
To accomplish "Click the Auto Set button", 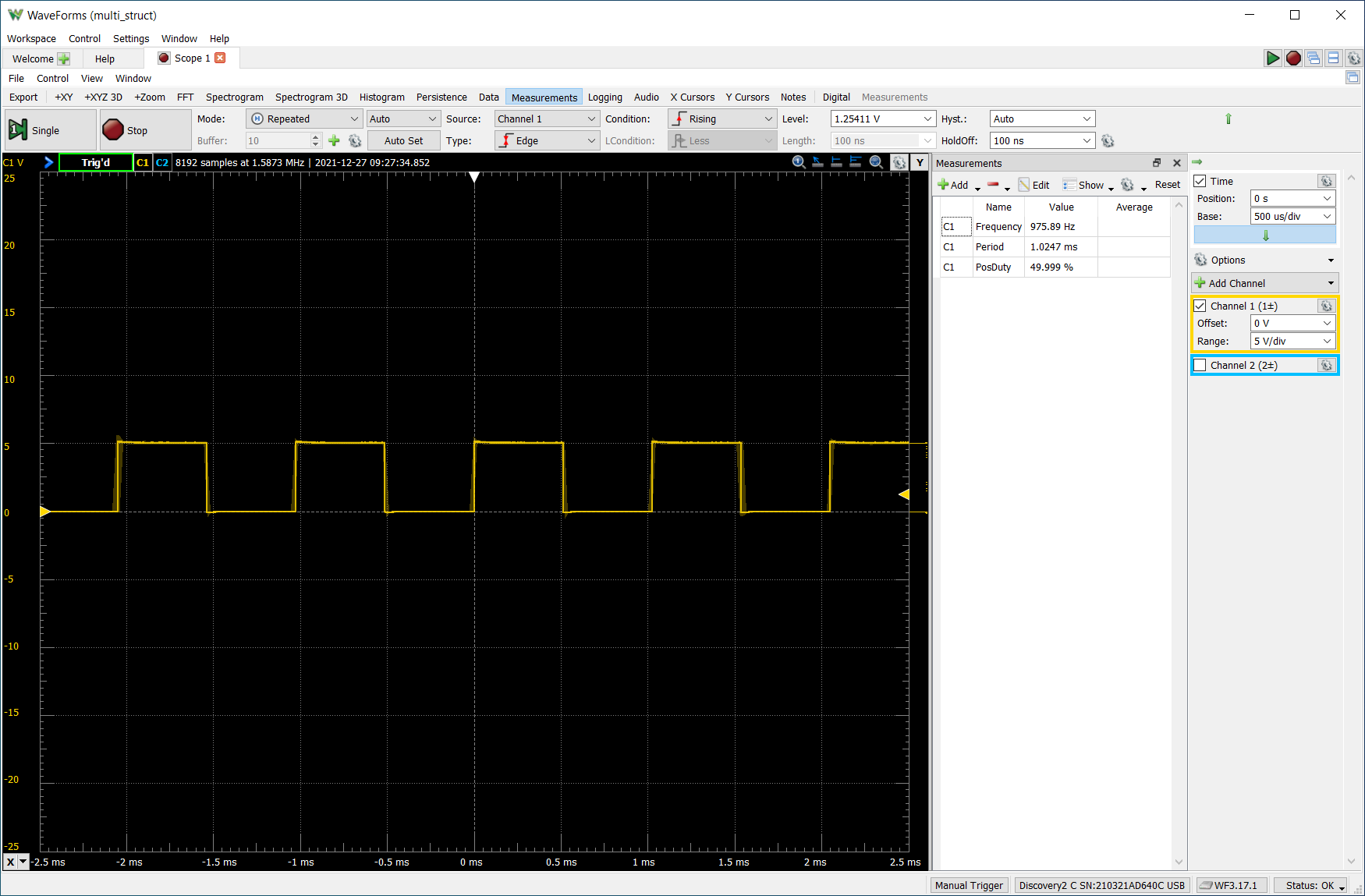I will [x=403, y=140].
